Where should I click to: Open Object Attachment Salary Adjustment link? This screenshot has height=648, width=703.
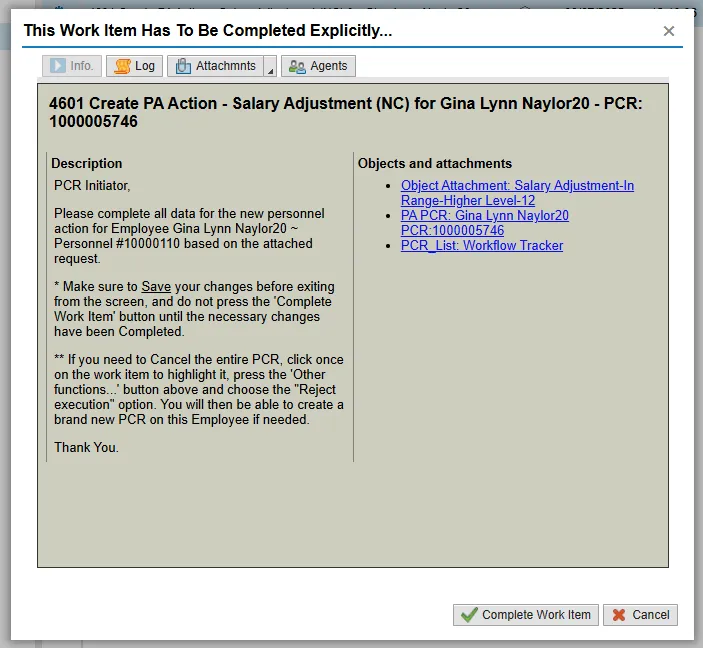click(517, 193)
